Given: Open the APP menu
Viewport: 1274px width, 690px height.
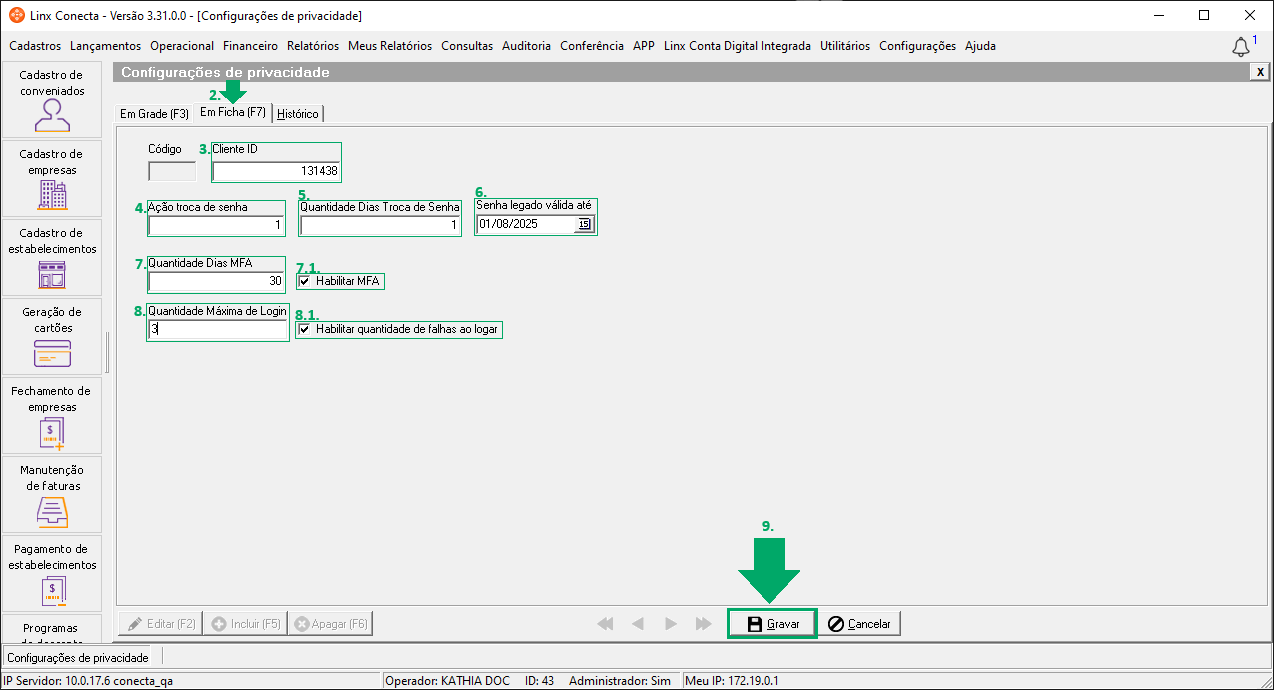Looking at the screenshot, I should click(x=644, y=46).
